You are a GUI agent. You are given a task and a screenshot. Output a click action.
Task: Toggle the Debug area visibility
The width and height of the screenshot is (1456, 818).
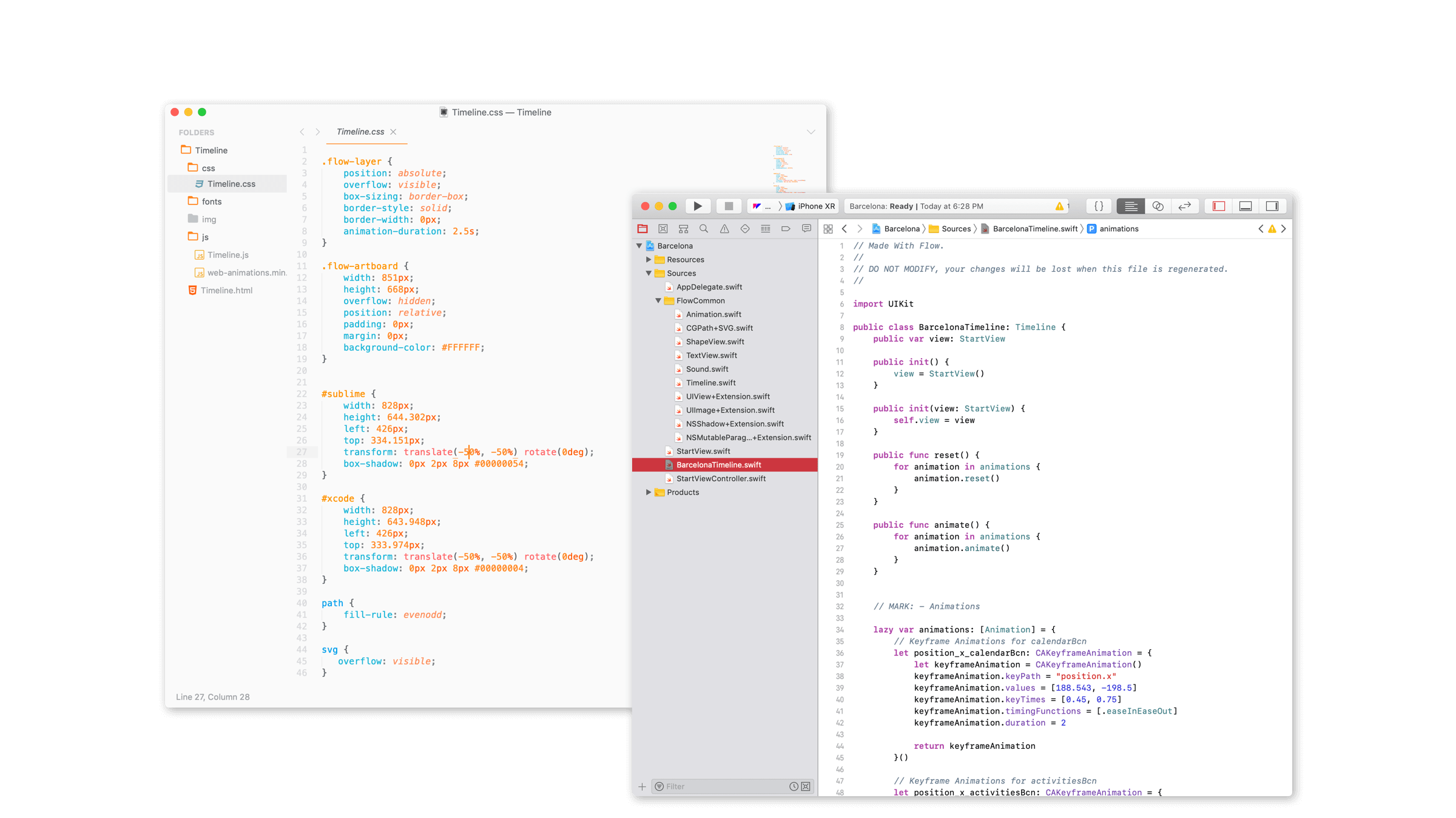tap(1245, 206)
